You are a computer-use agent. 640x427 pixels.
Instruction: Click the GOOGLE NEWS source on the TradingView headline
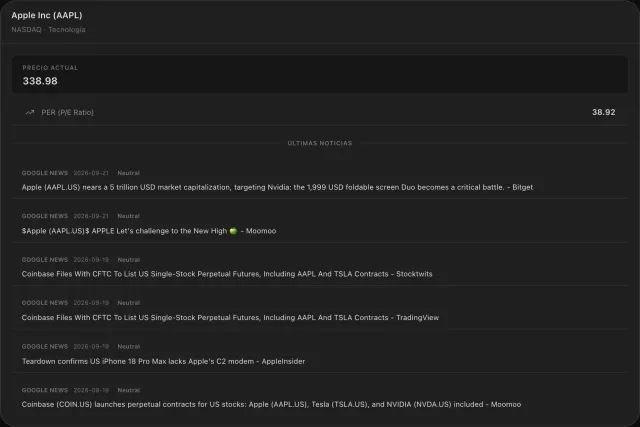coord(45,303)
